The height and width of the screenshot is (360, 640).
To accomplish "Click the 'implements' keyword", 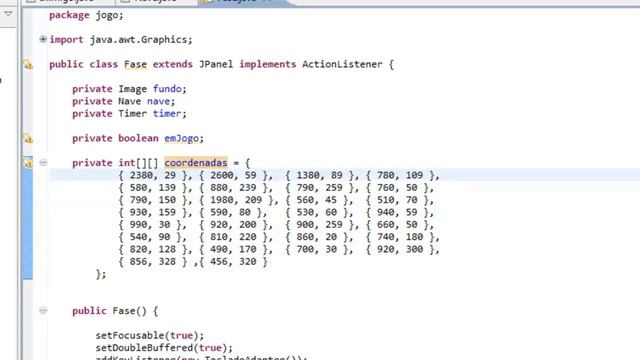I will point(268,64).
